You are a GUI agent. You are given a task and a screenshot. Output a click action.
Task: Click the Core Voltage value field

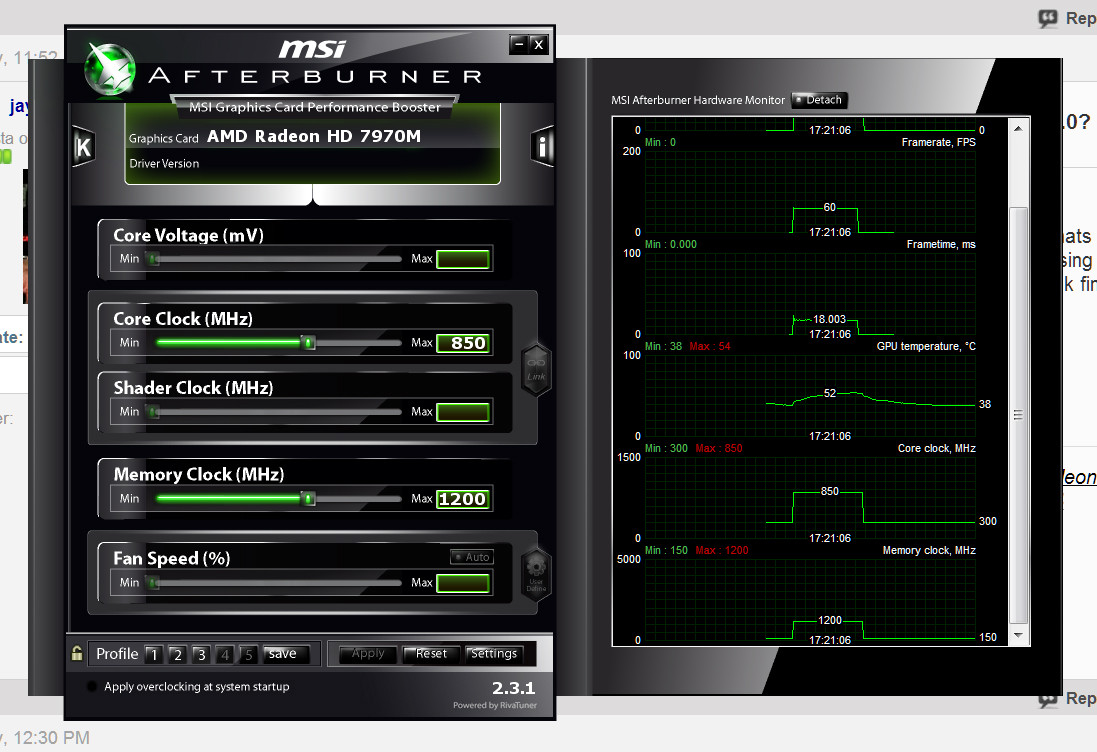(x=463, y=260)
